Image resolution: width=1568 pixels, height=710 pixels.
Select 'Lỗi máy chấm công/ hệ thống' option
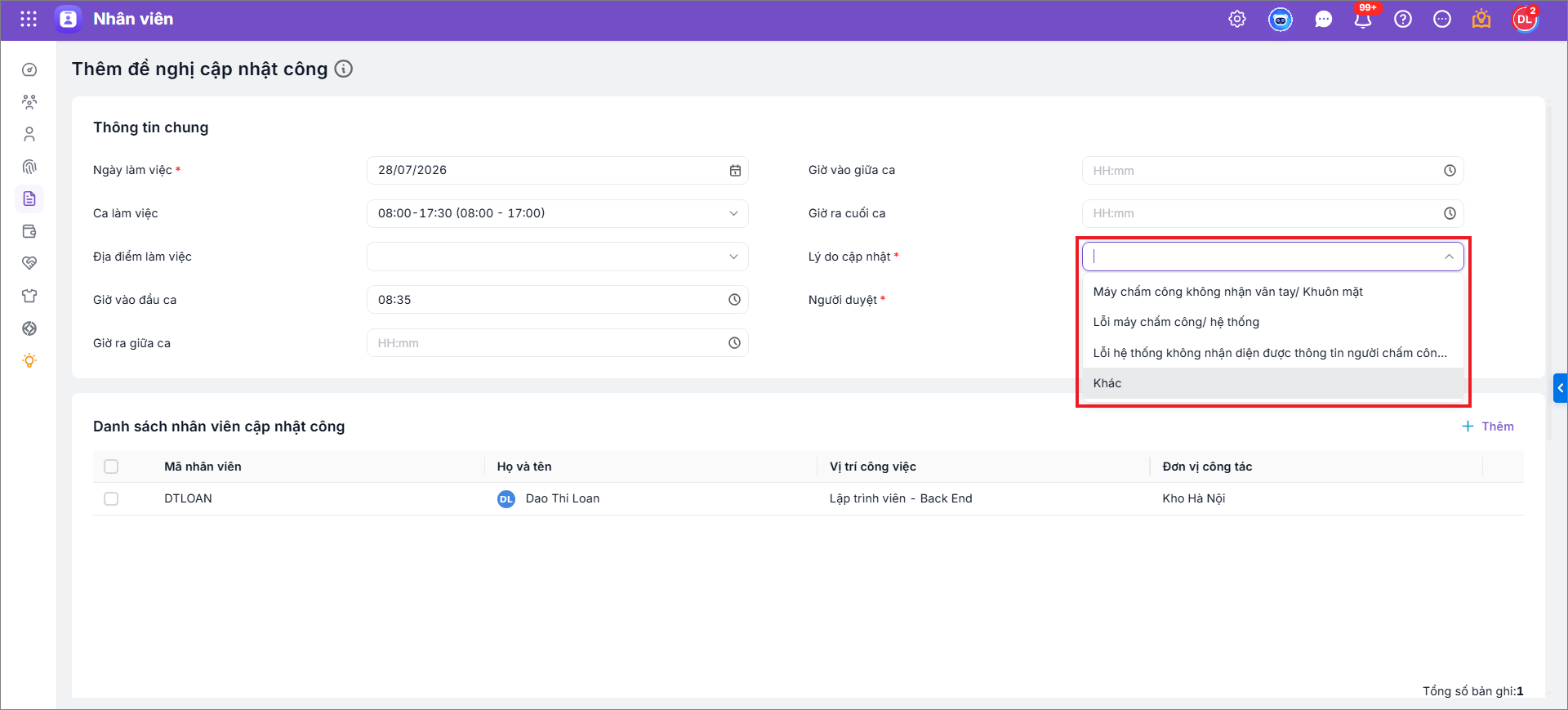pos(1272,322)
